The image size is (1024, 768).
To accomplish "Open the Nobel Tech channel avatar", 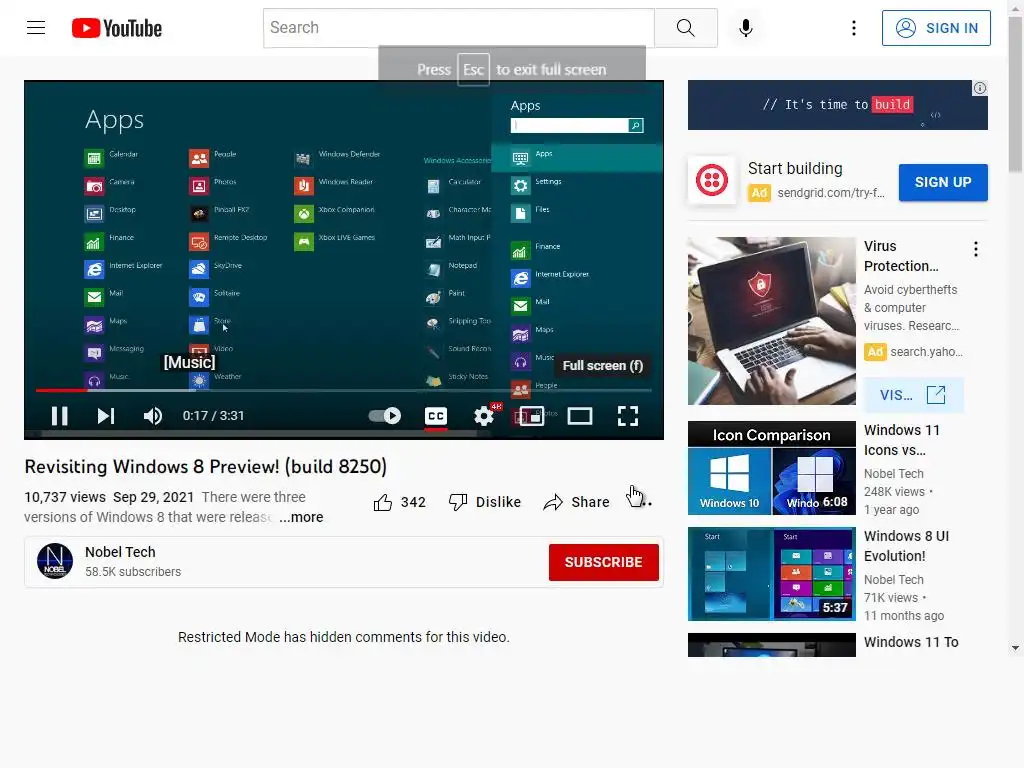I will (55, 561).
